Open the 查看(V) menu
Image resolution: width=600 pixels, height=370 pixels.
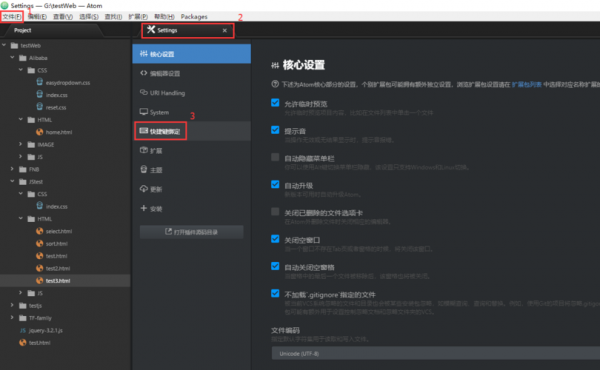point(63,17)
